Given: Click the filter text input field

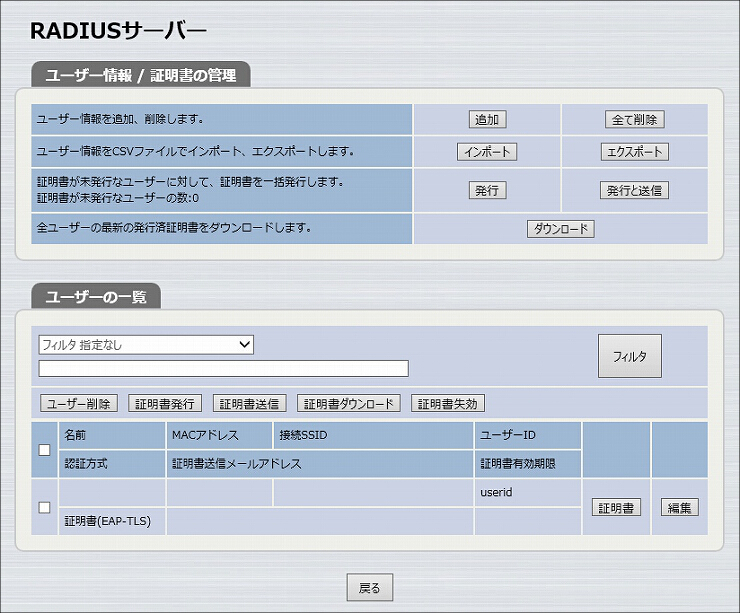Looking at the screenshot, I should coord(223,369).
